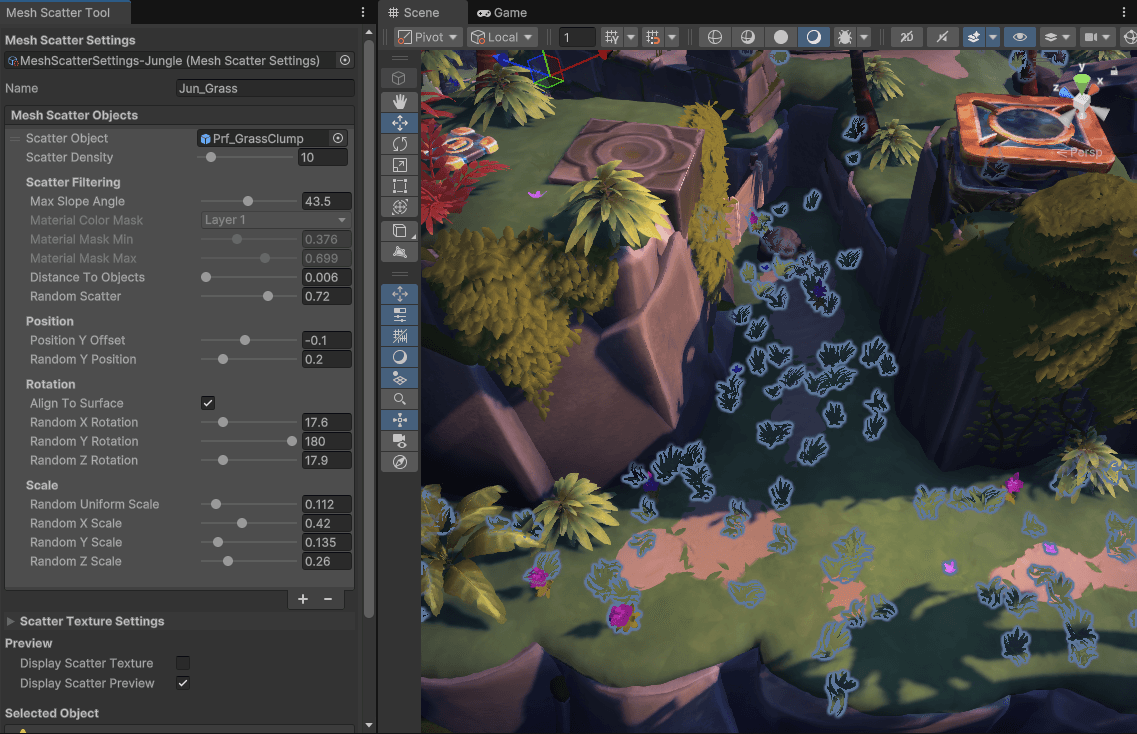Select the Scale tool
The image size is (1137, 734).
(400, 165)
